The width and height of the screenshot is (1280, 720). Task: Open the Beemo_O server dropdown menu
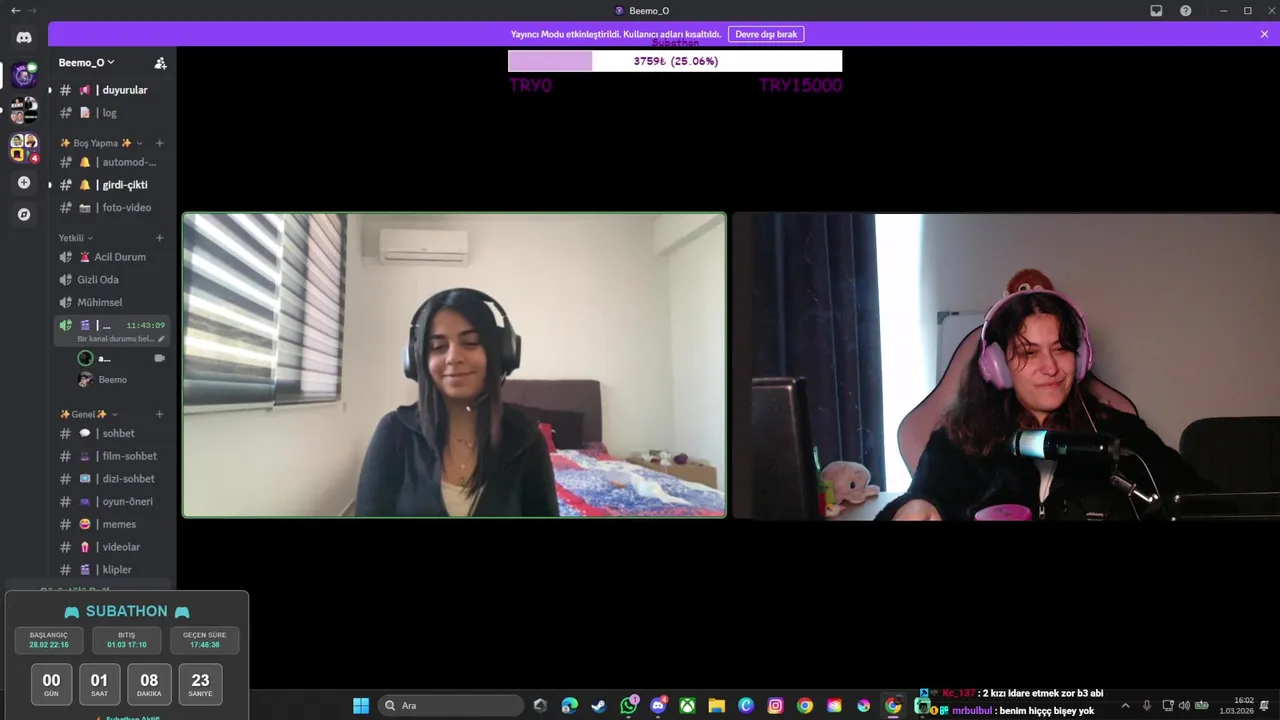point(86,62)
